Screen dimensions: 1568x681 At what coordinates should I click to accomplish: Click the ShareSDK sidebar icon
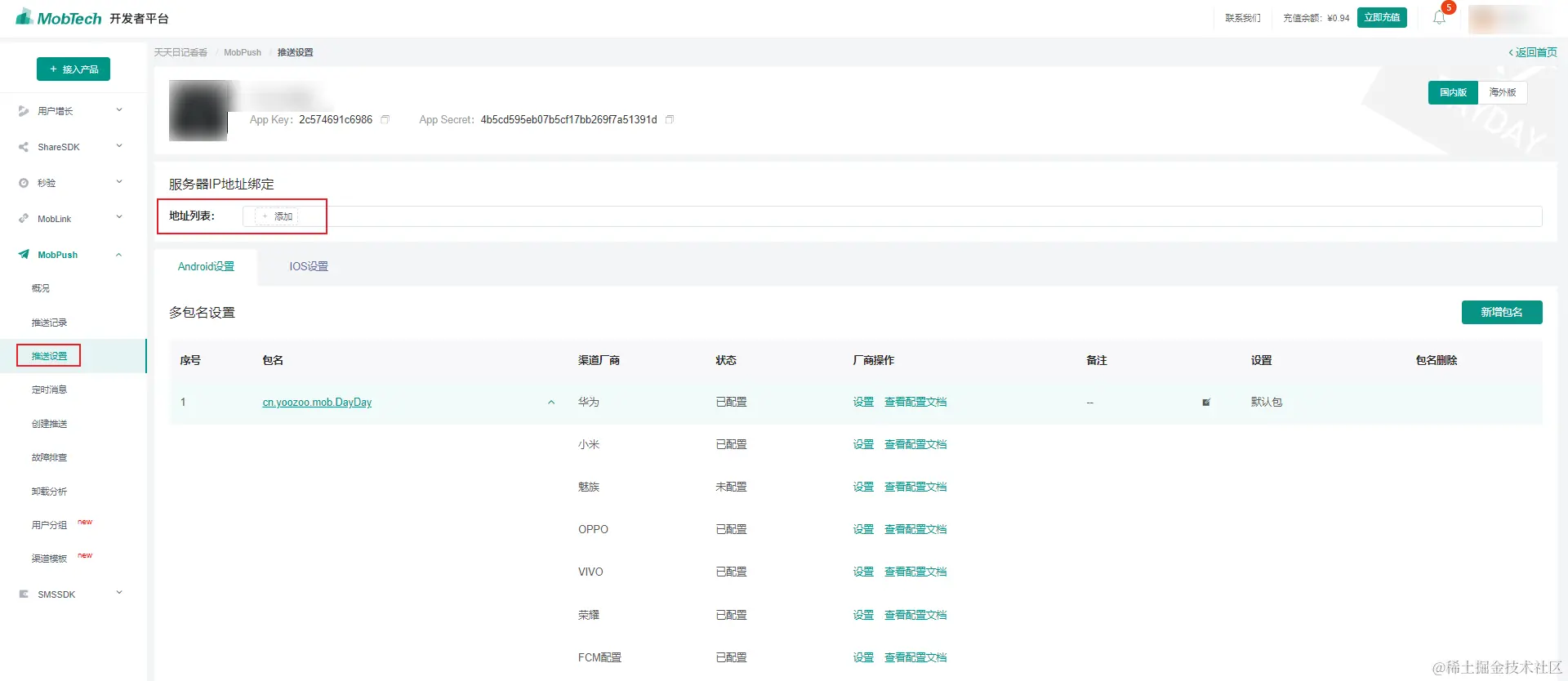pyautogui.click(x=24, y=147)
